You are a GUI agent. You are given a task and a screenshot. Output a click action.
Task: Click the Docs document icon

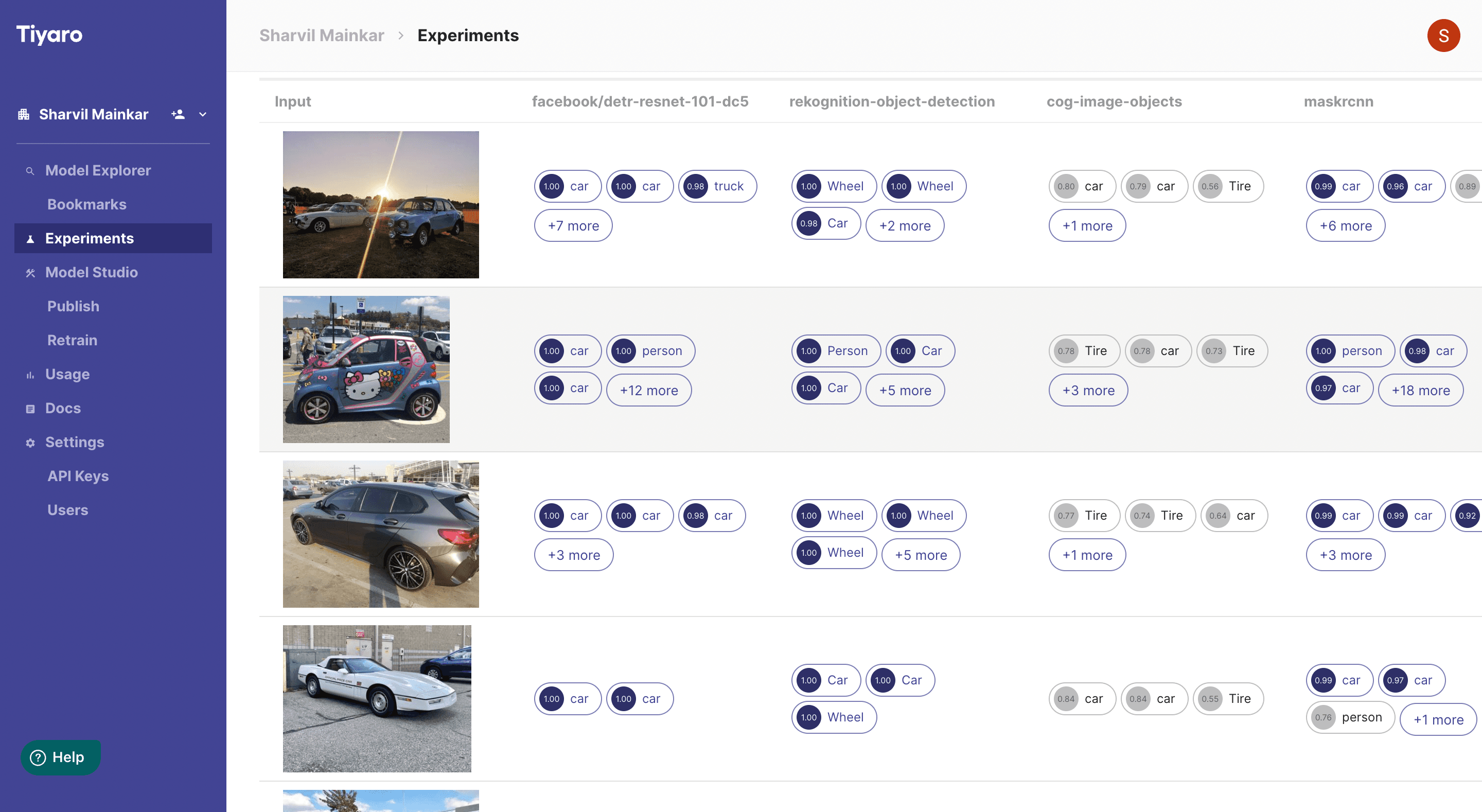[30, 409]
